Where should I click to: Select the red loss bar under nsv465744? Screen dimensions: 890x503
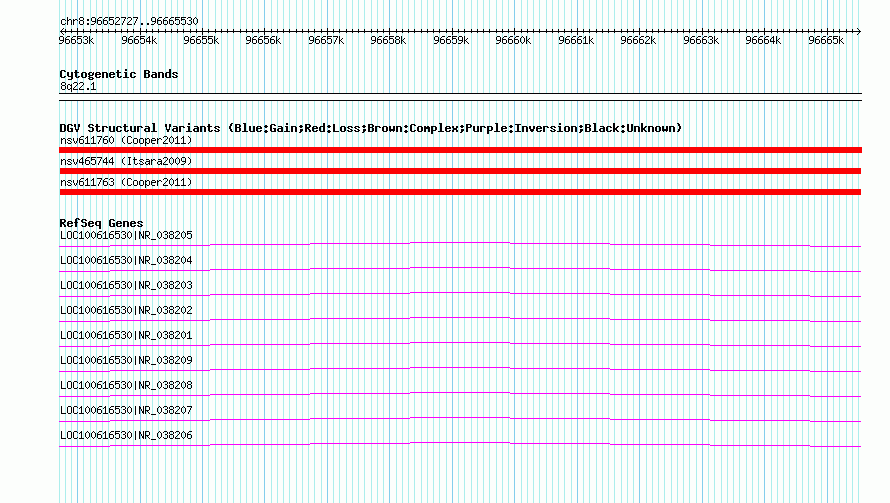pos(460,171)
